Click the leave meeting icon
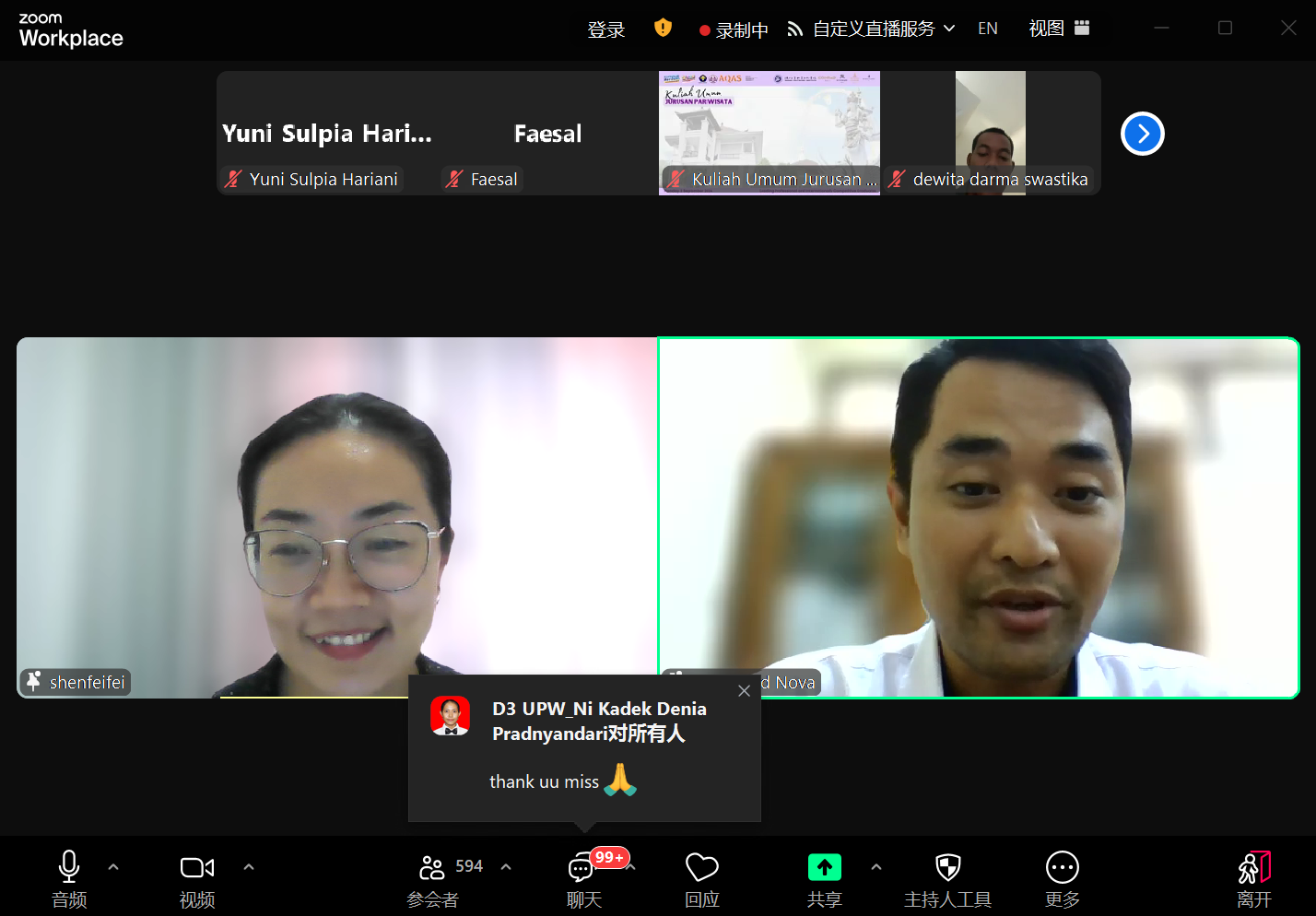Screen dimensions: 1316x916 [1253, 868]
